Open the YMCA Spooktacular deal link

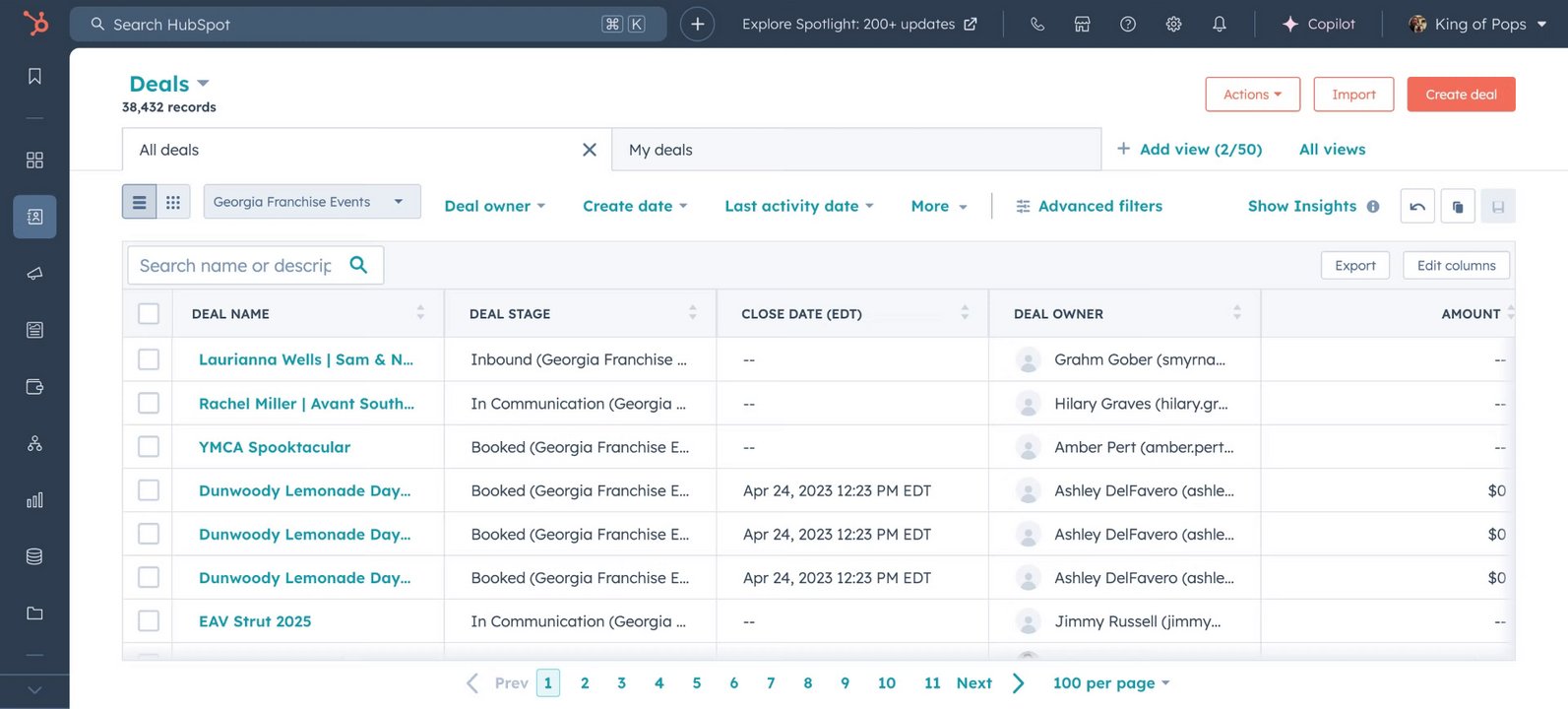pos(275,447)
